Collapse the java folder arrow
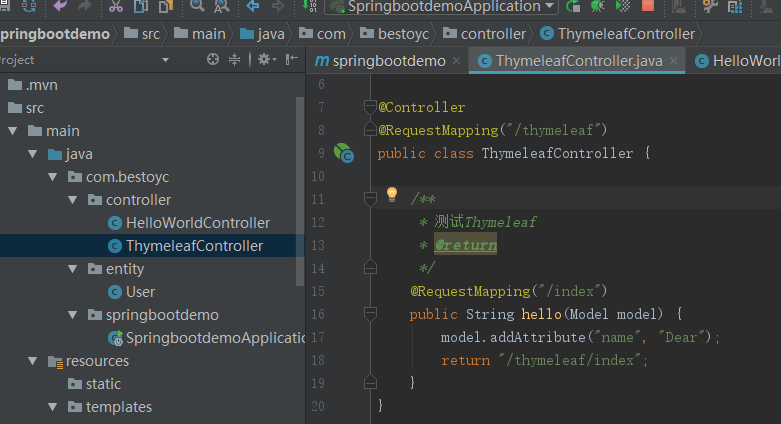This screenshot has width=781, height=424. 33,154
